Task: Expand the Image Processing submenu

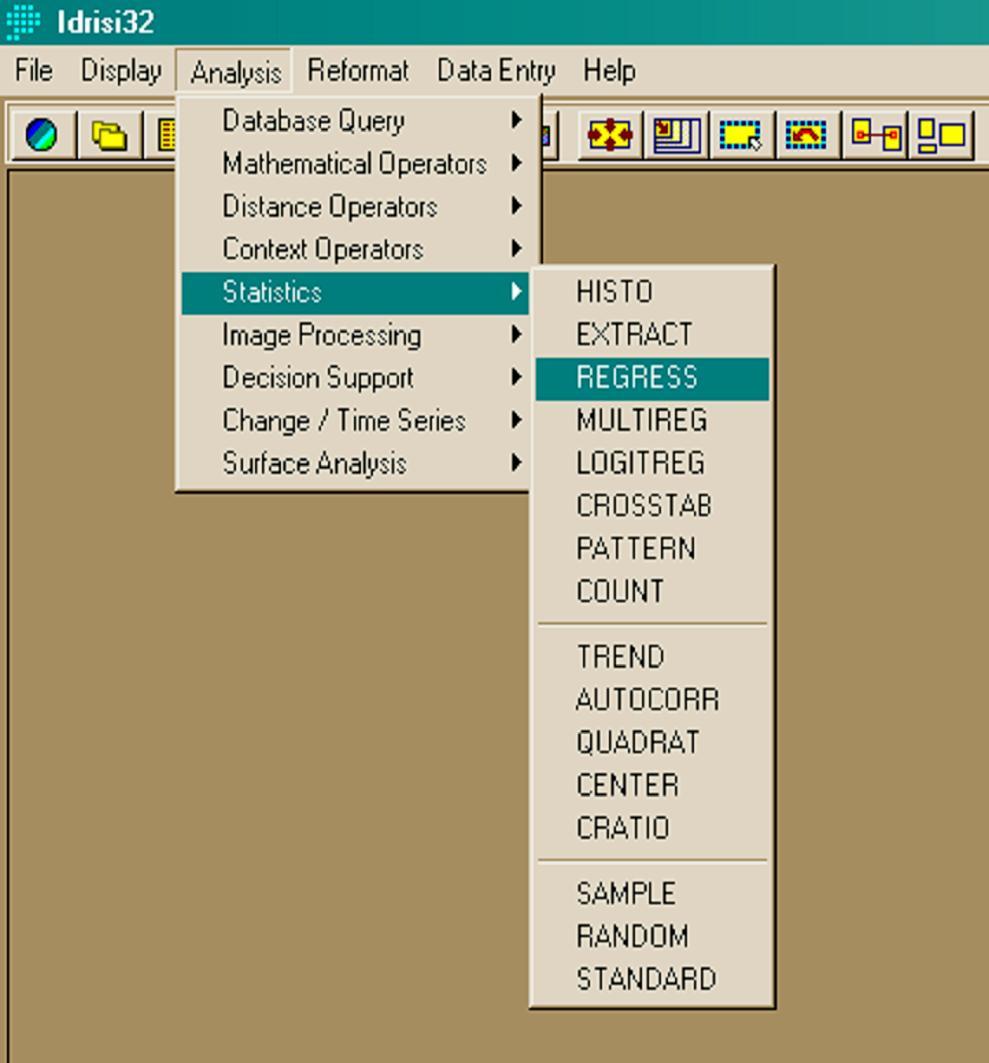Action: point(356,335)
